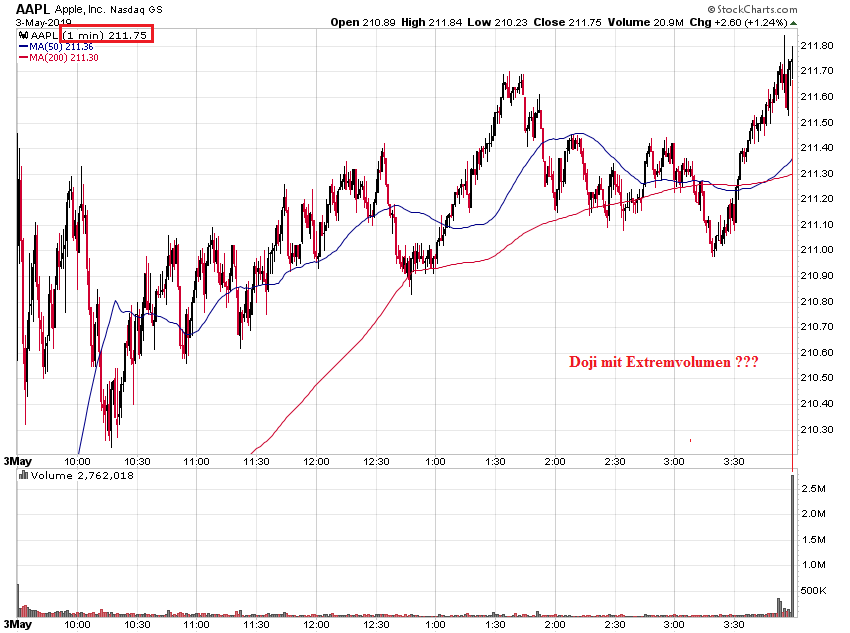Image resolution: width=850 pixels, height=633 pixels.
Task: Click the 210.30 price axis label
Action: pyautogui.click(x=816, y=429)
